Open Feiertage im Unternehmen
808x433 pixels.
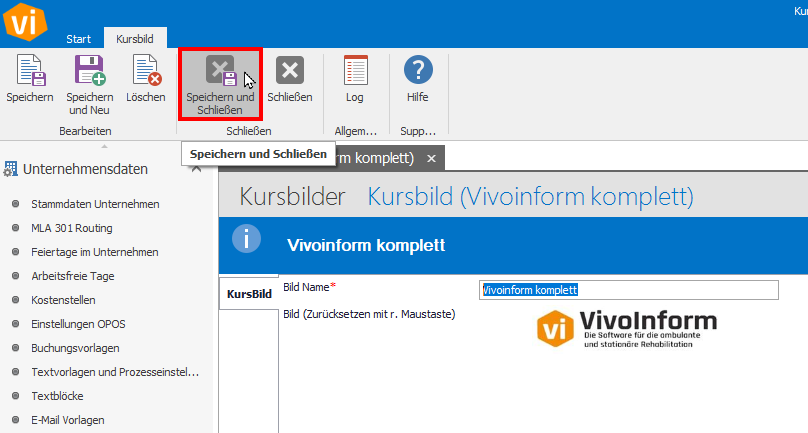pos(95,252)
